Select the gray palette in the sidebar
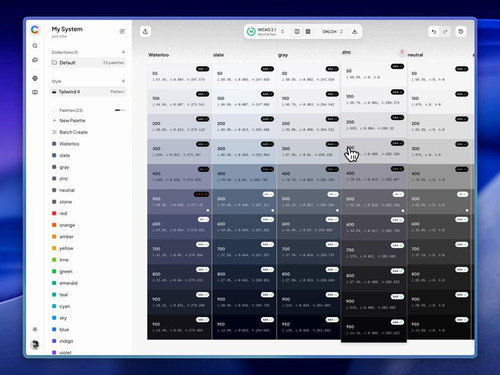The width and height of the screenshot is (500, 375). click(x=64, y=167)
